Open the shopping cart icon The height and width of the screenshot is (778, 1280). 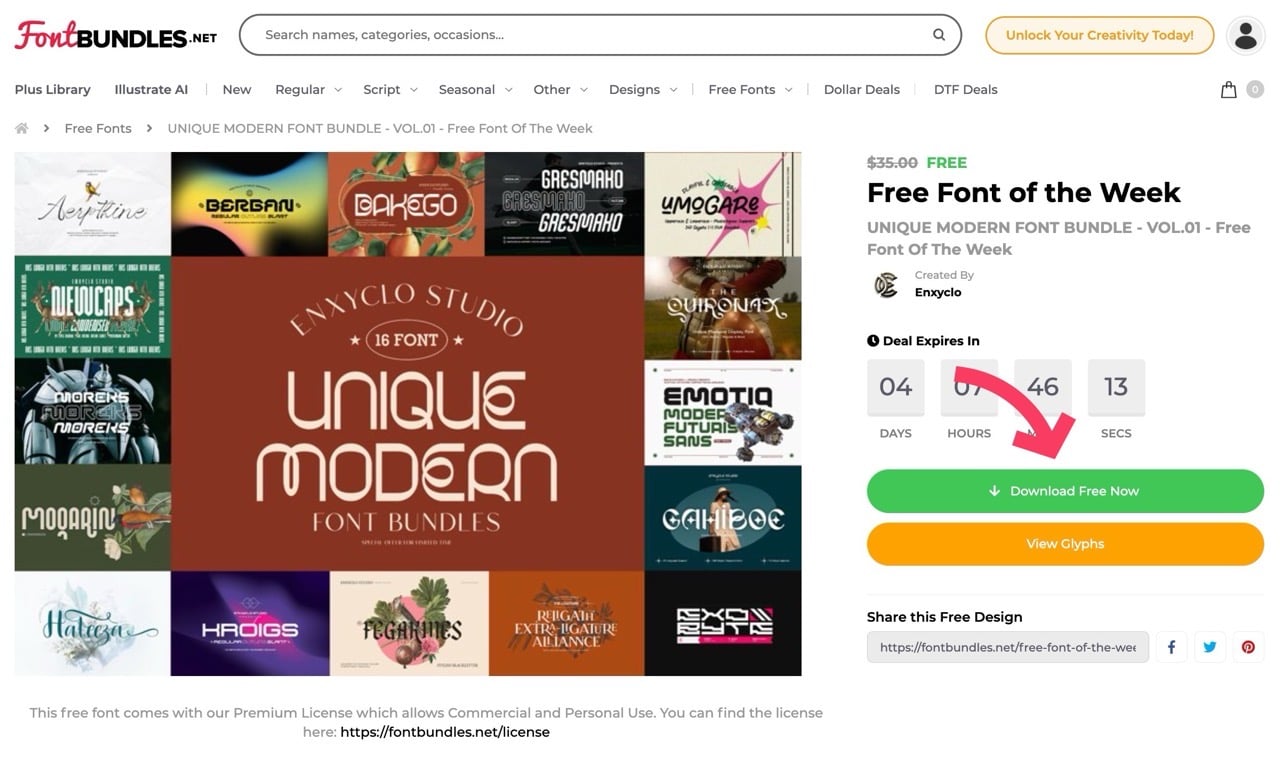[1229, 90]
